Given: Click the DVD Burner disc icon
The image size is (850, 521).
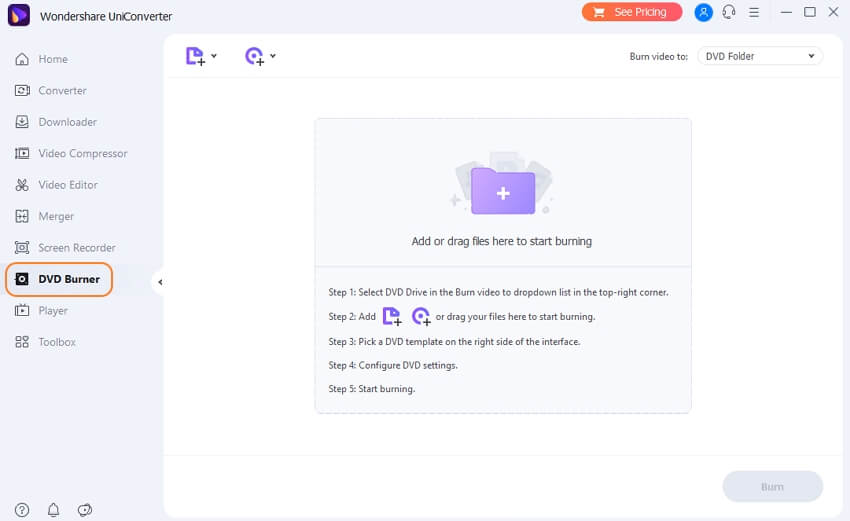Looking at the screenshot, I should pos(22,279).
